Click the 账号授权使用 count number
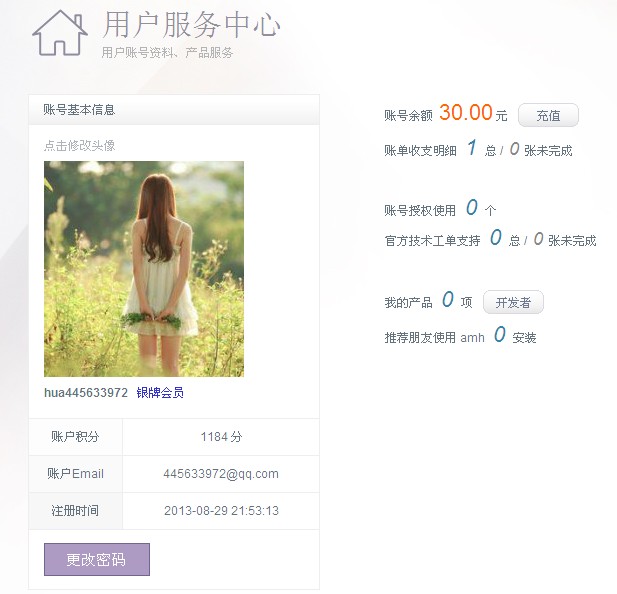This screenshot has width=617, height=594. pos(471,208)
